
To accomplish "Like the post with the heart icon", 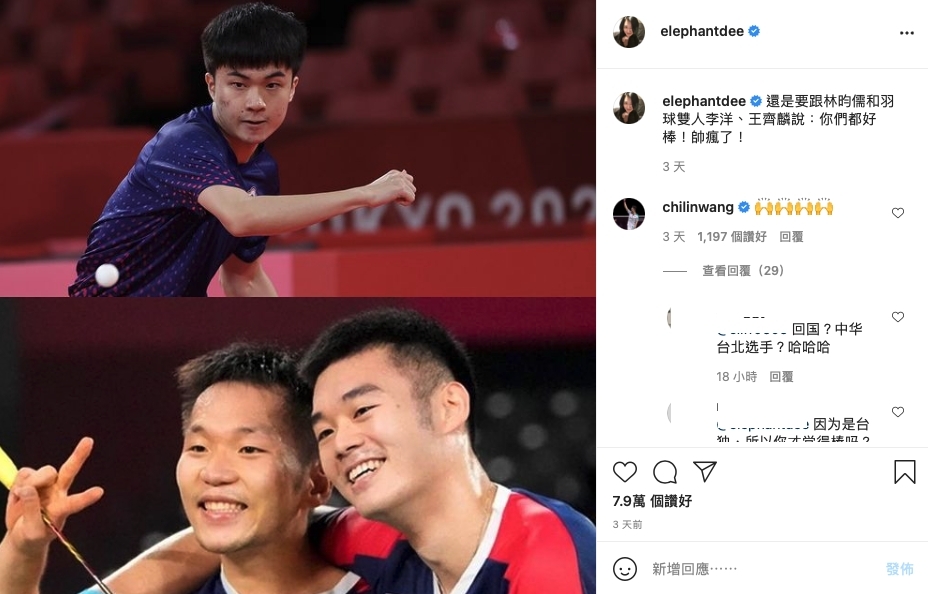I will (x=624, y=472).
